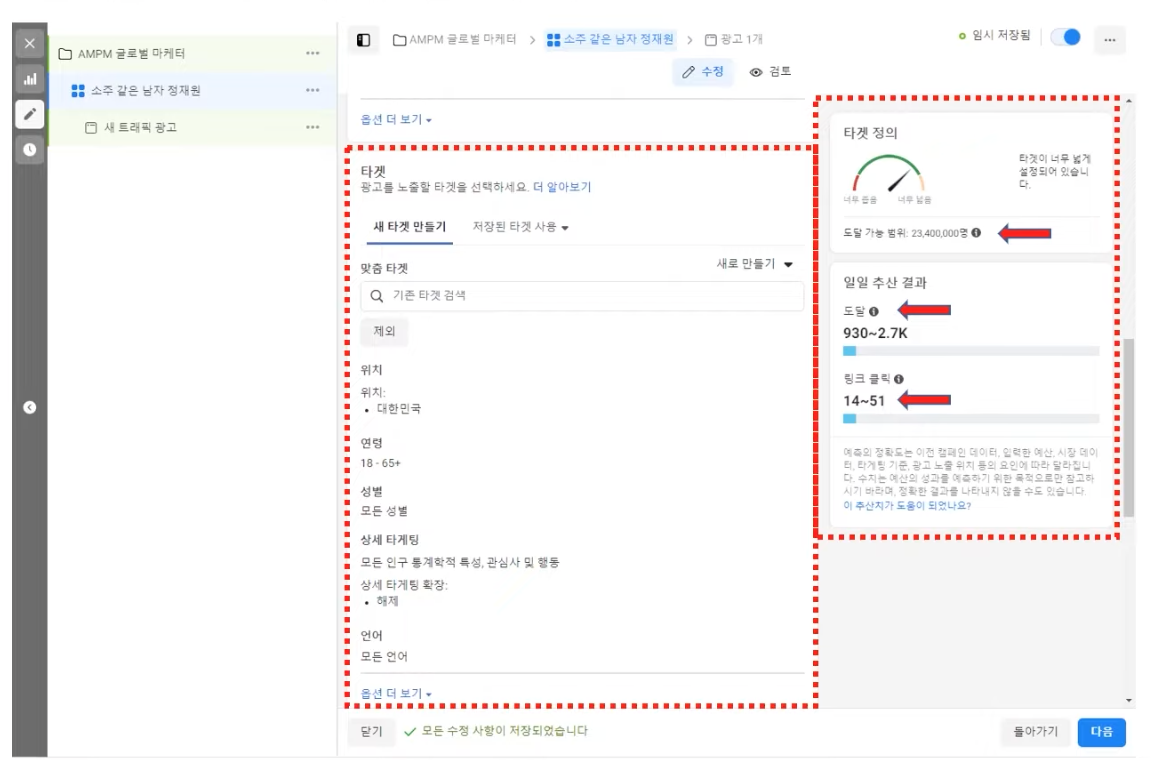The height and width of the screenshot is (760, 1152).
Task: Open the top-right three-dot more menu
Action: tap(1109, 40)
